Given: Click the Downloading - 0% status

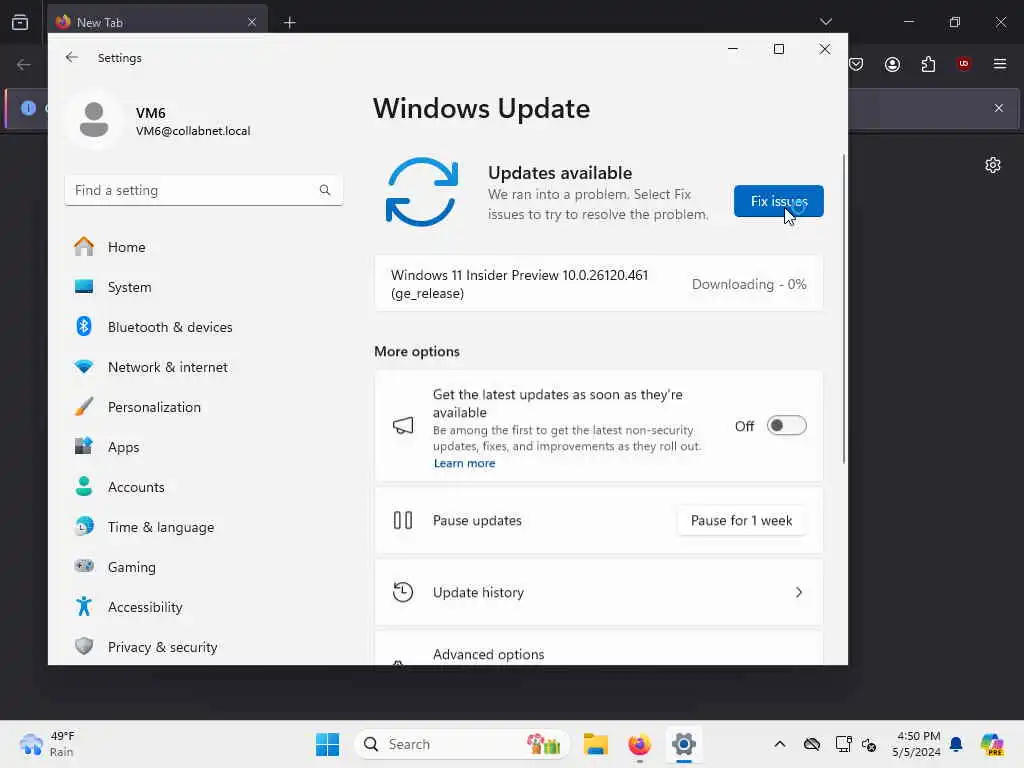Looking at the screenshot, I should pos(748,284).
